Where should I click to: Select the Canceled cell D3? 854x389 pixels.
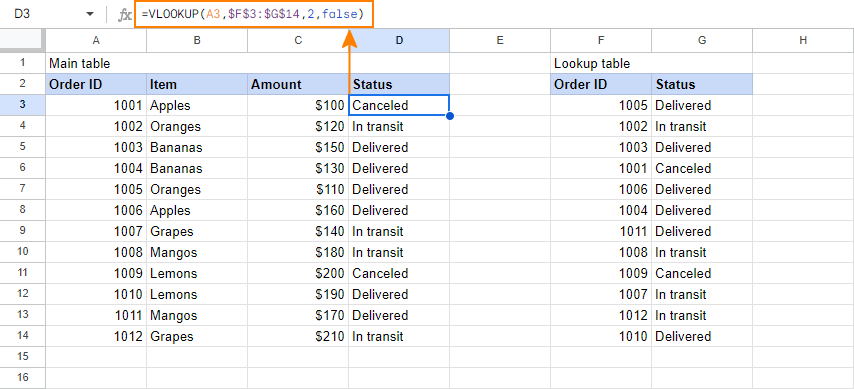tap(399, 105)
